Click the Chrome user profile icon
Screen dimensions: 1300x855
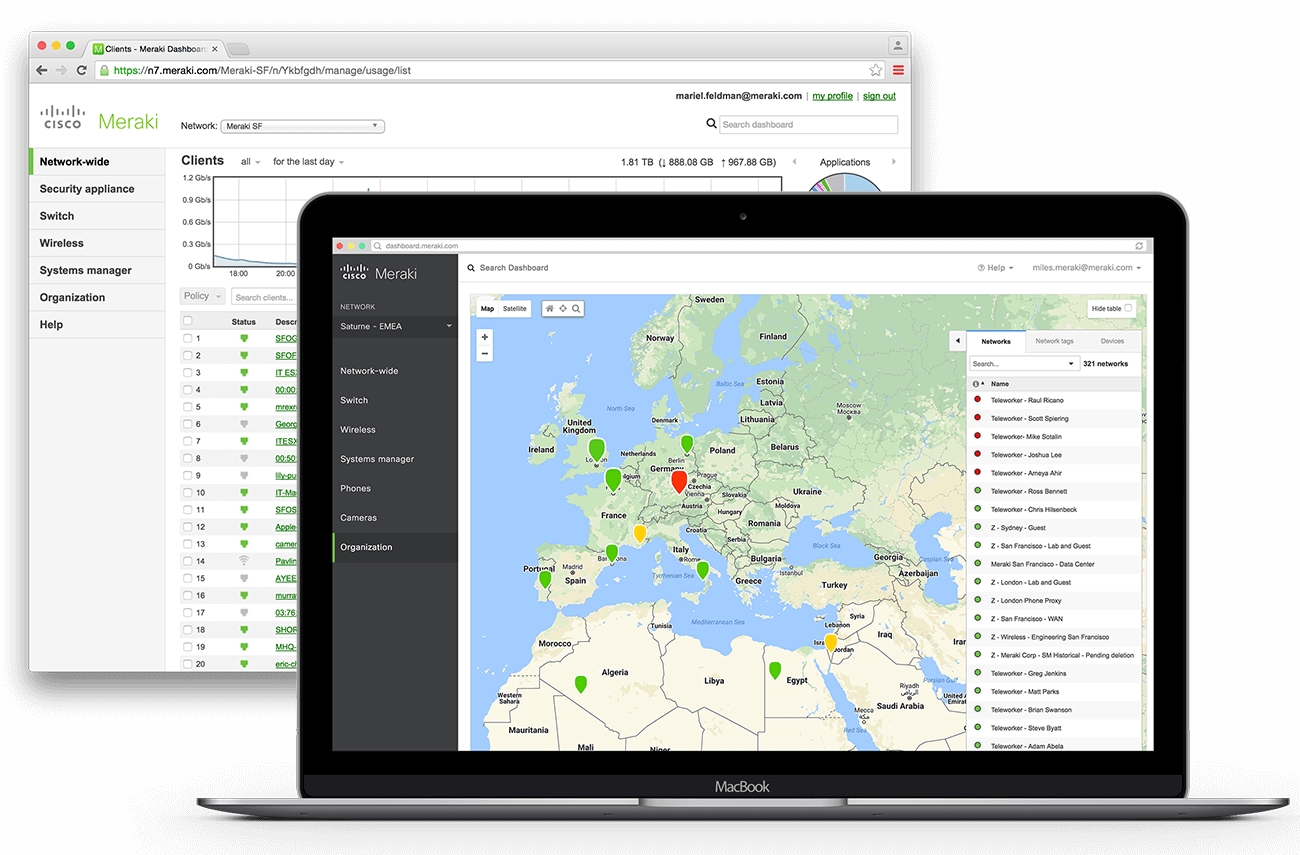[898, 45]
